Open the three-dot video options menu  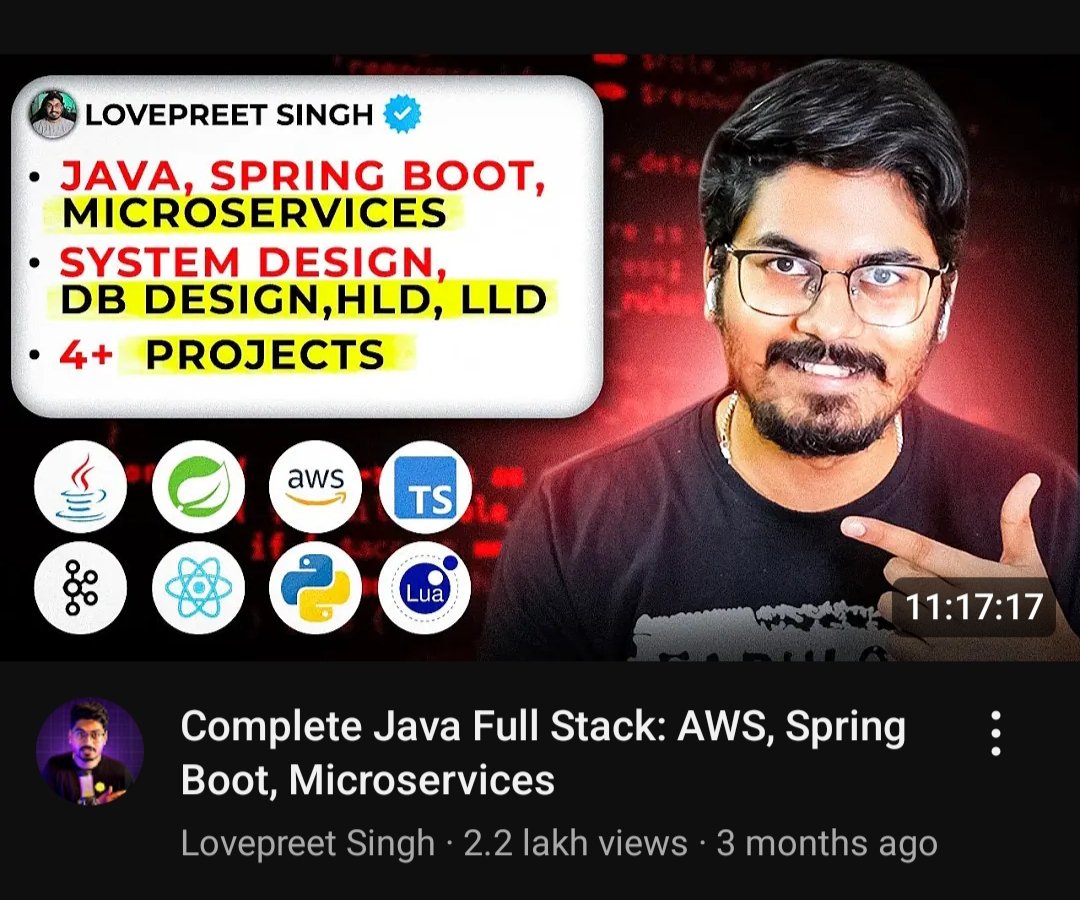tap(995, 733)
